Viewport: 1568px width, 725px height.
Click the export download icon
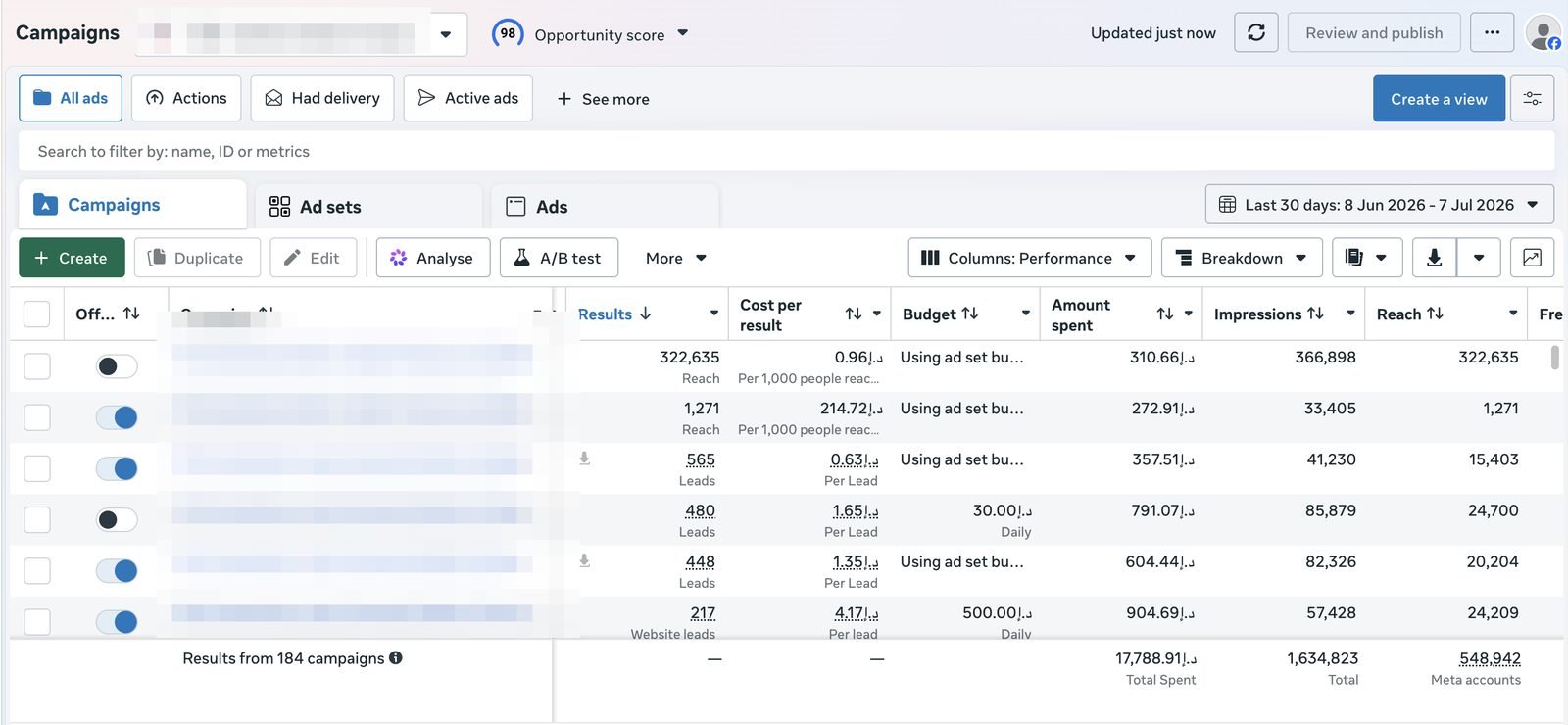1434,258
